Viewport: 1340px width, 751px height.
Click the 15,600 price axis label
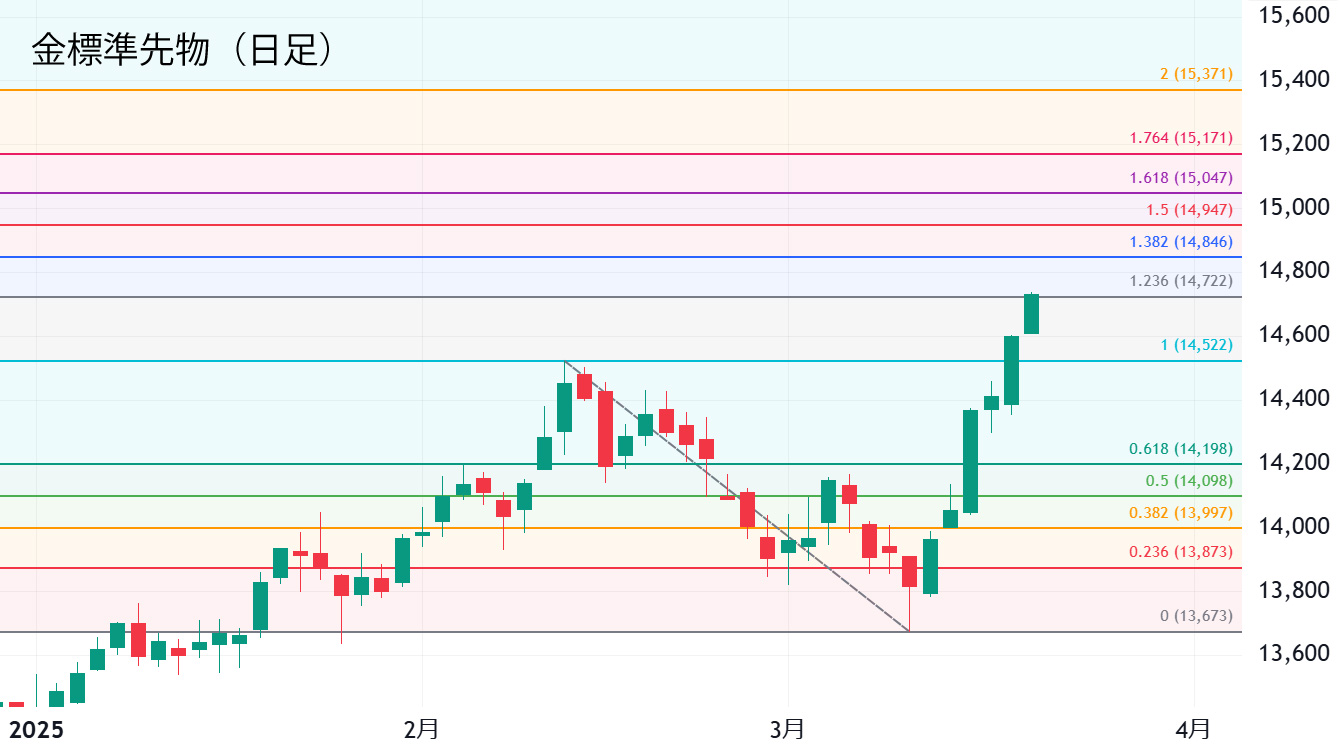coord(1293,15)
